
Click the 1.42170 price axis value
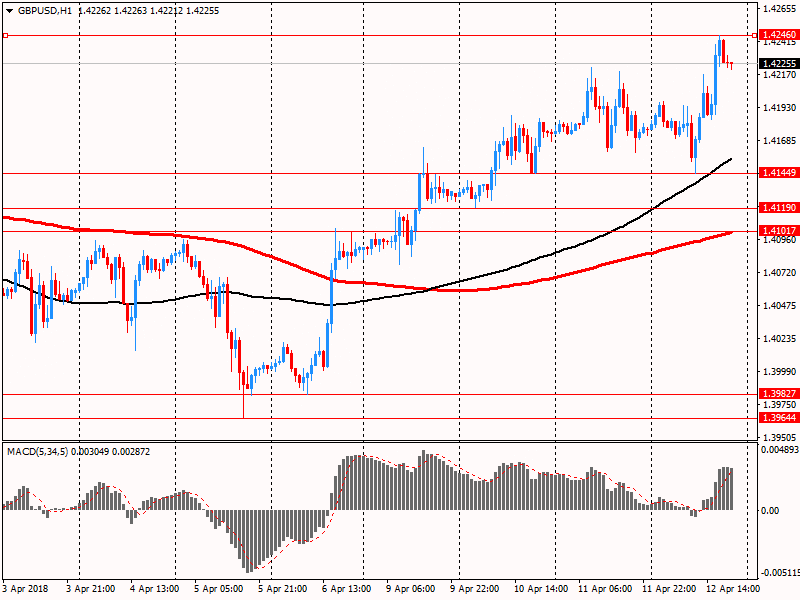[780, 74]
